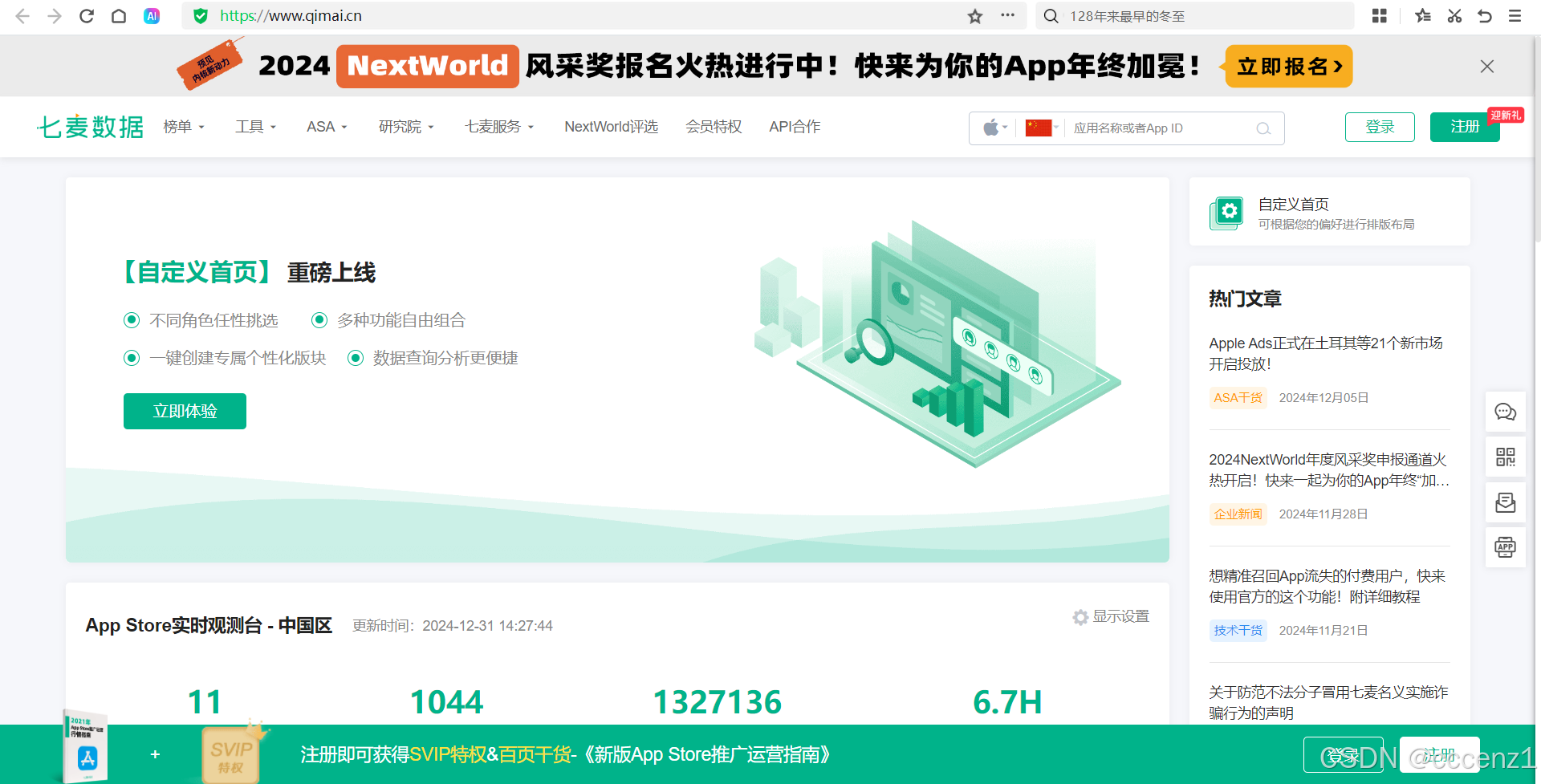Image resolution: width=1541 pixels, height=784 pixels.
Task: Expand the ASA dropdown menu
Action: point(327,127)
